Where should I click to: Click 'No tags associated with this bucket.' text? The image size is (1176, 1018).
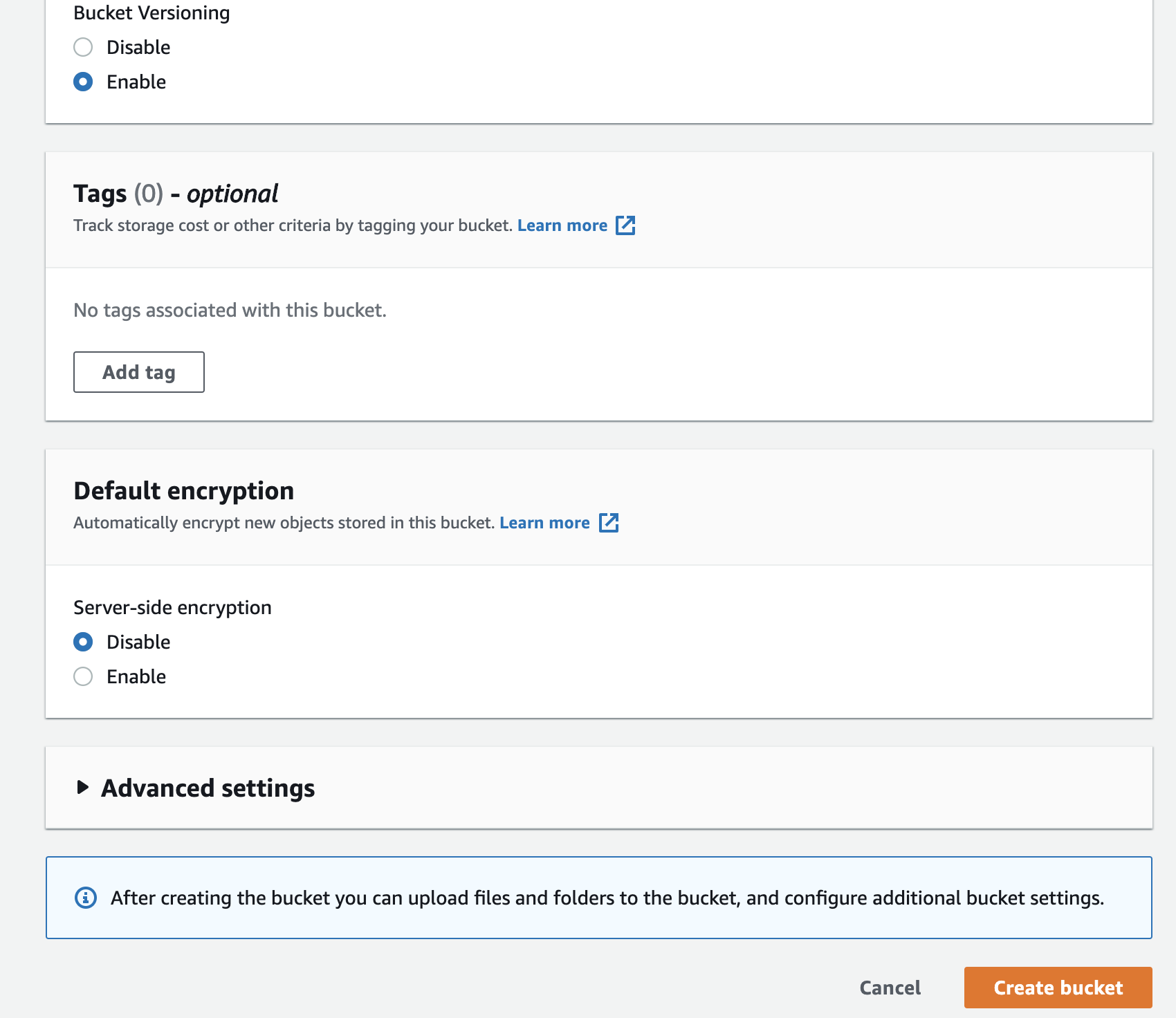click(230, 310)
